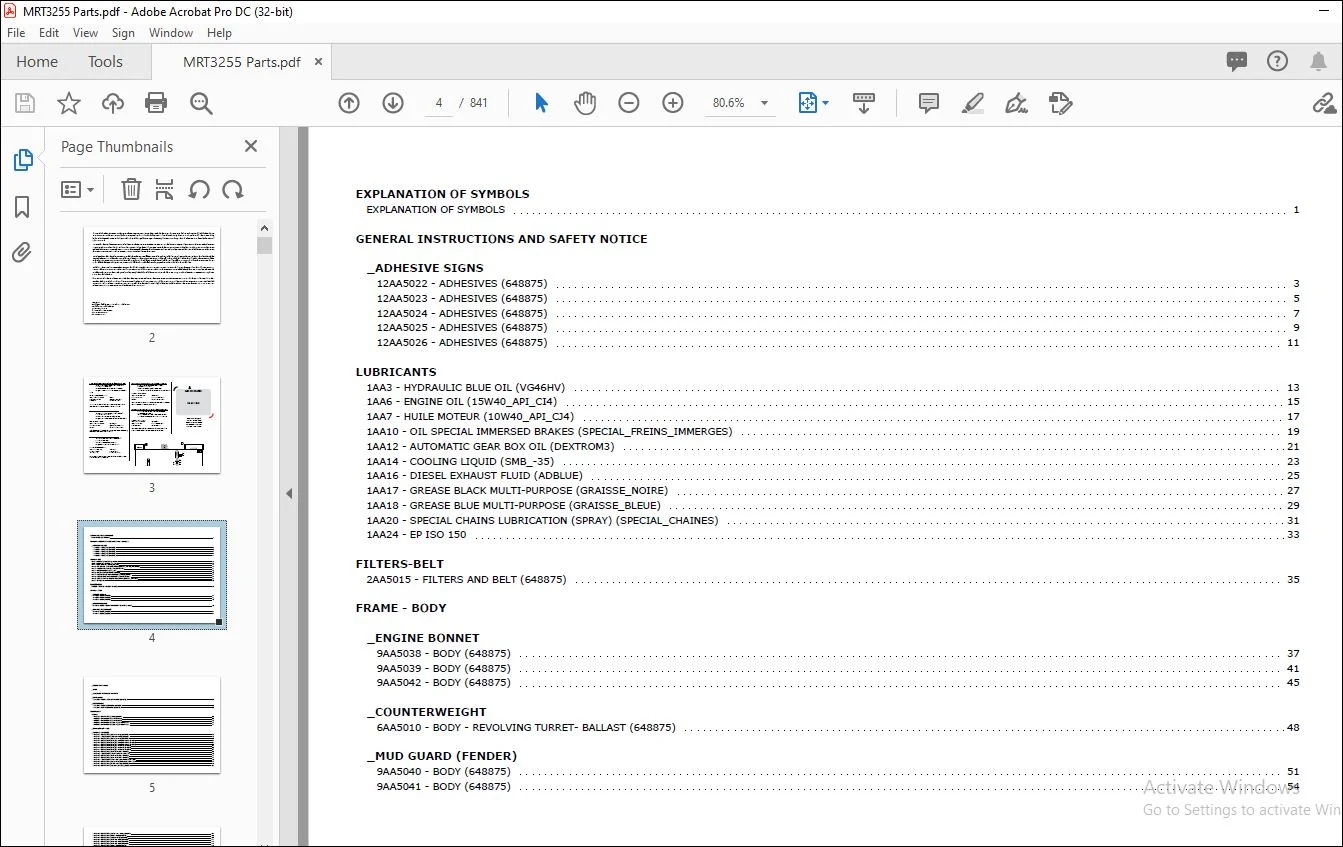Click the share link icon
Screen dimensions: 1343x847
[1324, 103]
